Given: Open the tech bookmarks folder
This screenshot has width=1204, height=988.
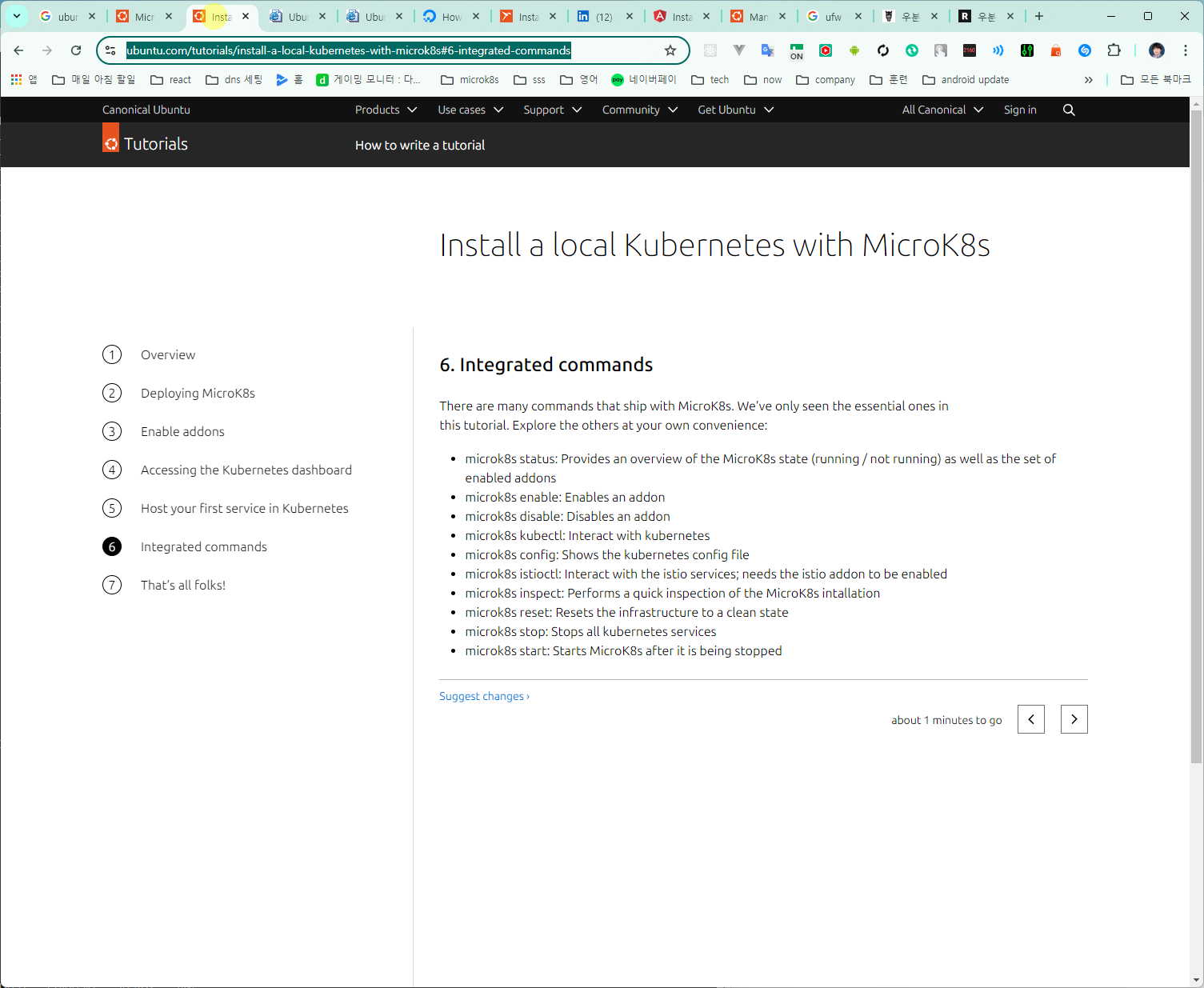Looking at the screenshot, I should click(710, 79).
